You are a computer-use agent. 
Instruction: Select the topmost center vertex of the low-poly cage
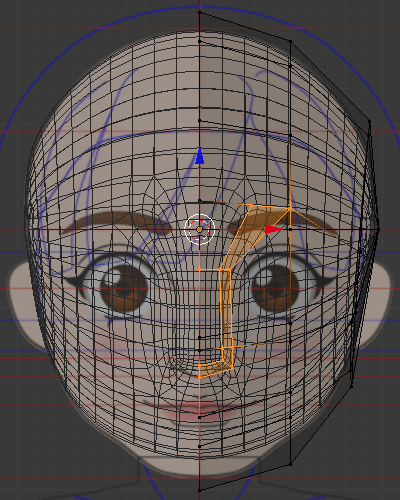(200, 13)
